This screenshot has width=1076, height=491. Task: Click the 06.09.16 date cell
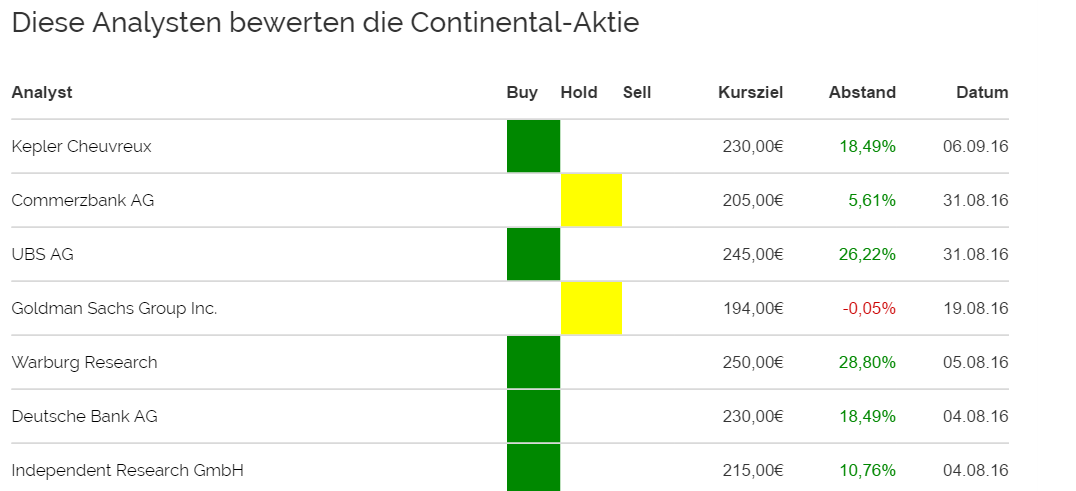(975, 146)
